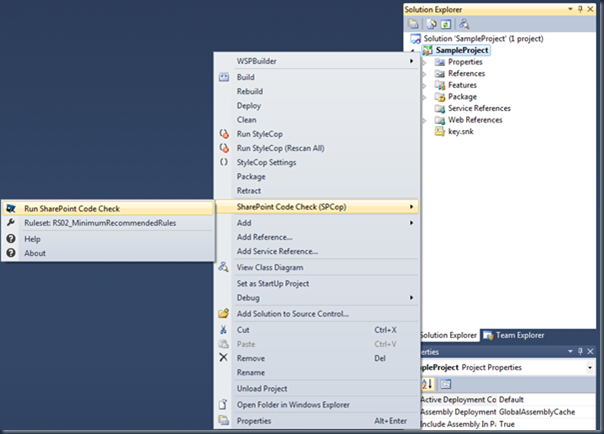Open Solution Explorer window position dropdown arrow
The image size is (604, 434).
[x=570, y=9]
